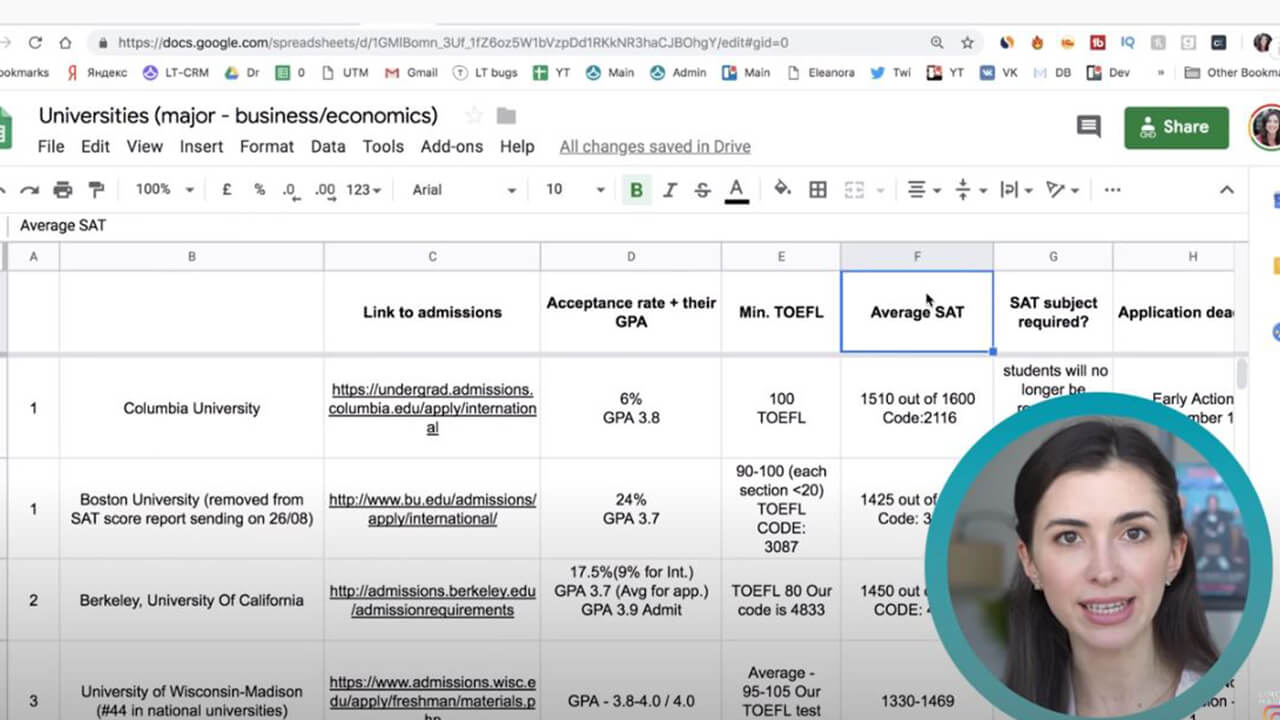The image size is (1280, 720).
Task: Click the browser reload button
Action: [x=35, y=43]
